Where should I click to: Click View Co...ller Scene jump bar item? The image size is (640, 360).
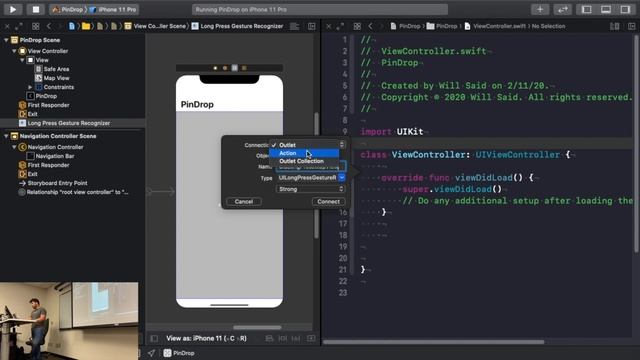coord(155,26)
